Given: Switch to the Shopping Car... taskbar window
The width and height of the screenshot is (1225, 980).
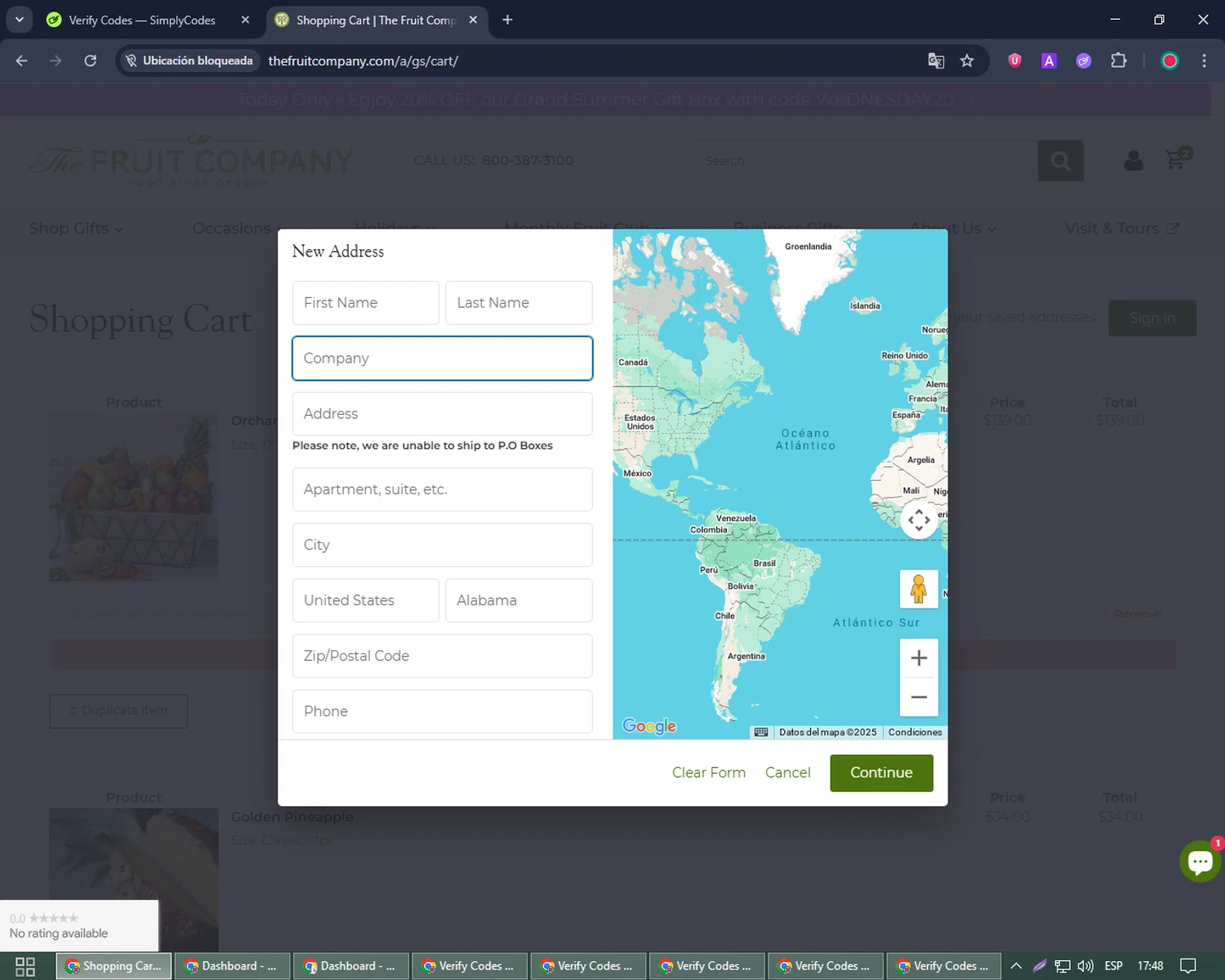Looking at the screenshot, I should (114, 966).
